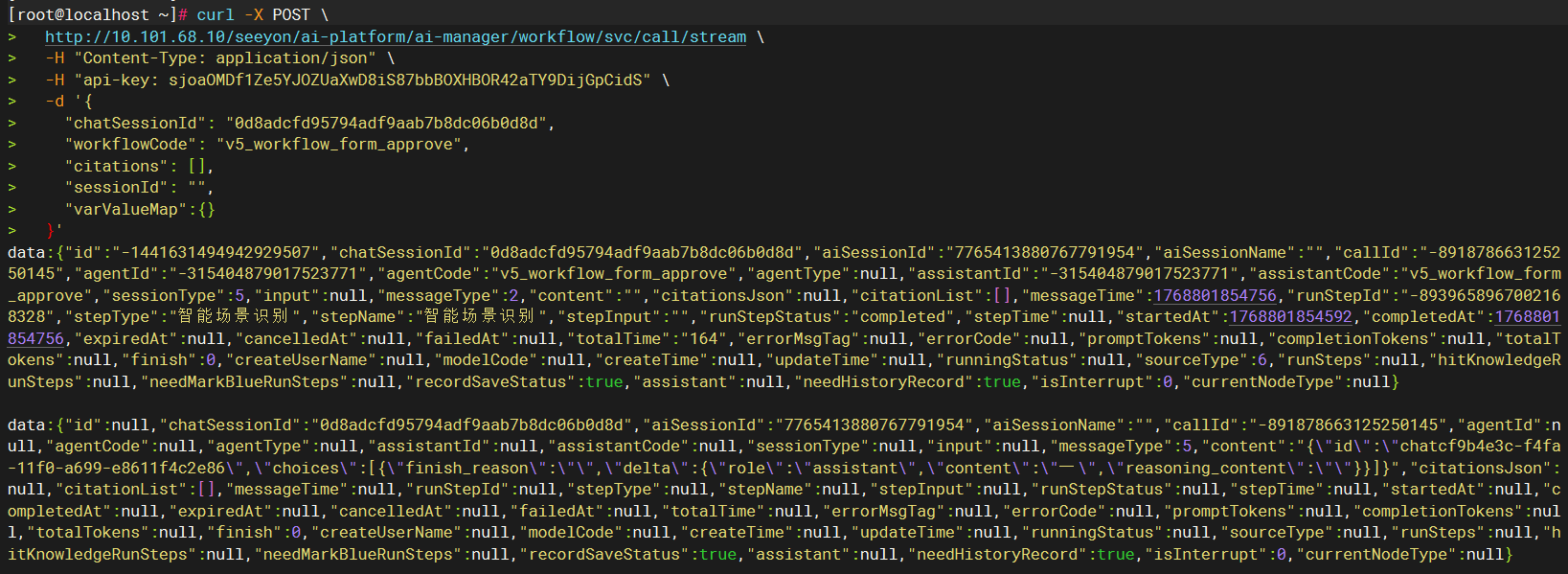
Task: Click the POST method keyword
Action: point(291,15)
